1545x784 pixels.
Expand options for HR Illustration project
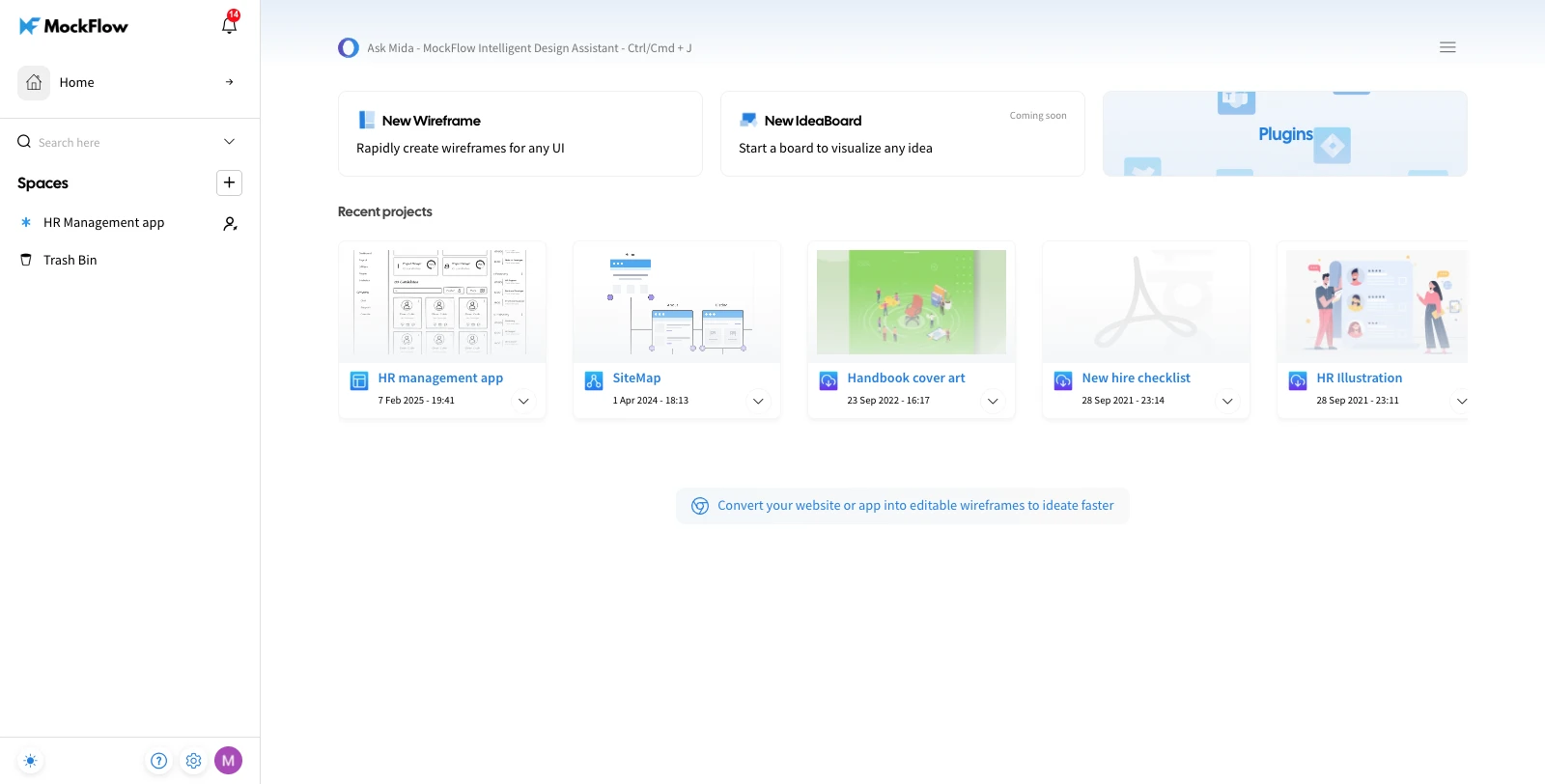point(1462,401)
